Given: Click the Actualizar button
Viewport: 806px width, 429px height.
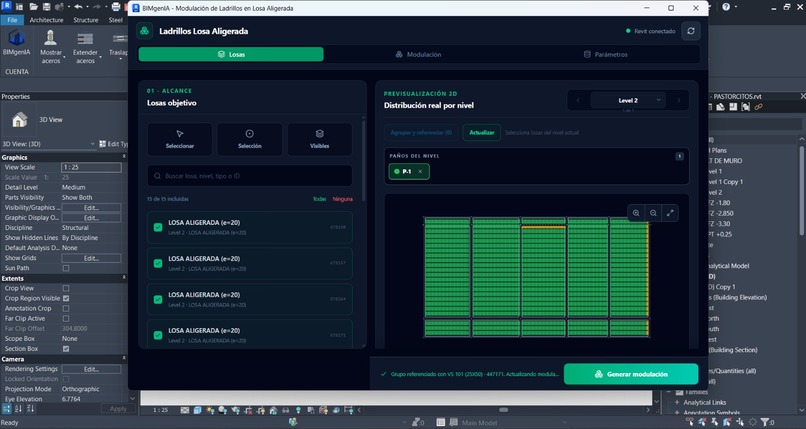Looking at the screenshot, I should tap(482, 133).
